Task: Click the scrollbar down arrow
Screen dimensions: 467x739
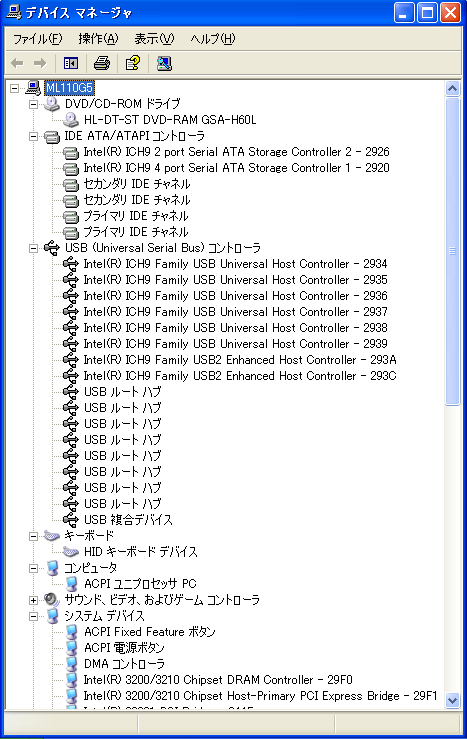Action: pyautogui.click(x=452, y=700)
